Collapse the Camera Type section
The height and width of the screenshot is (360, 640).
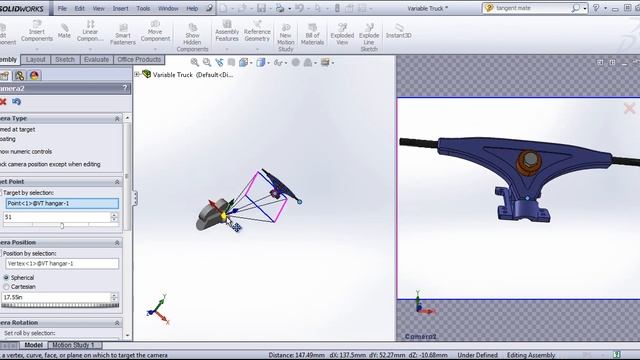click(117, 118)
